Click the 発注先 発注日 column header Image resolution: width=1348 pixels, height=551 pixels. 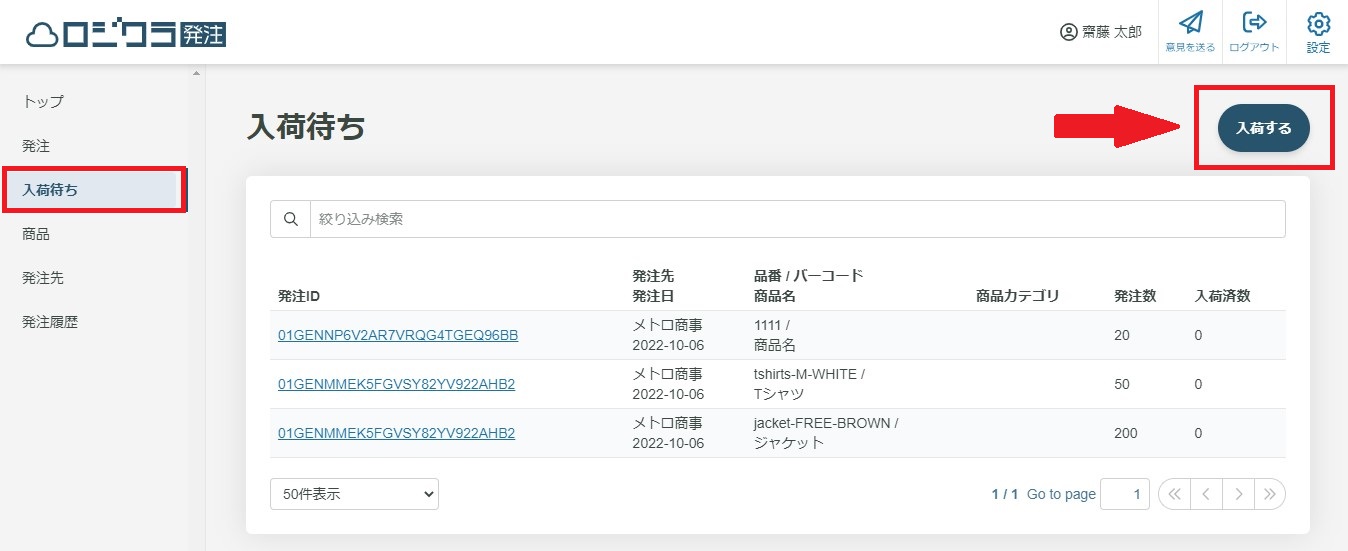654,286
